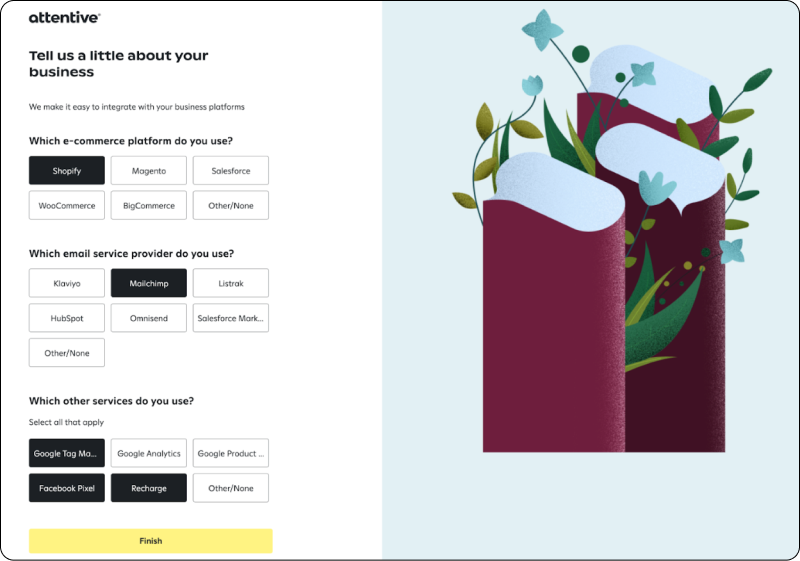Pick BigCommerce as the platform
The image size is (800, 561).
pos(148,205)
